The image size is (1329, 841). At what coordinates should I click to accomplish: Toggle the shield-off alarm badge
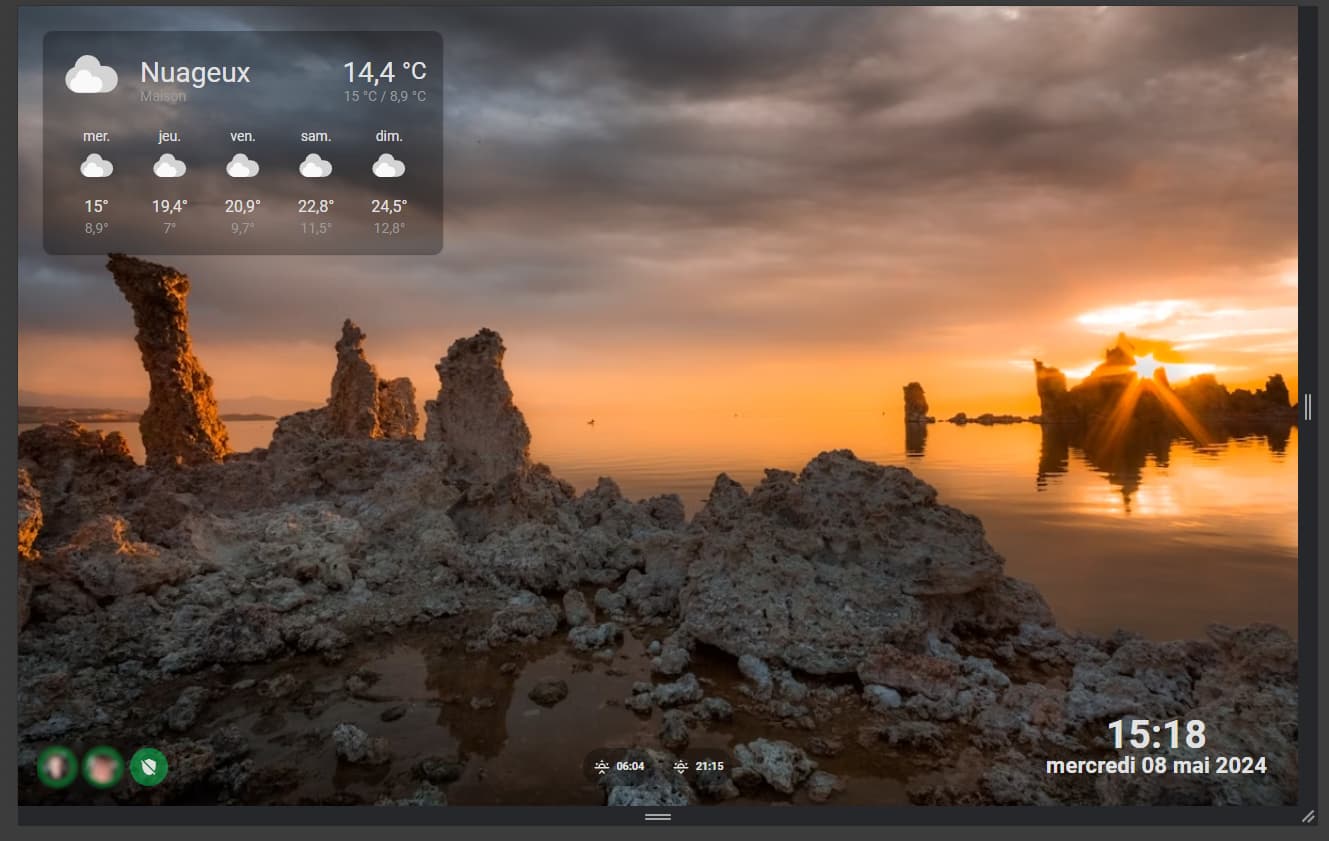pos(149,767)
